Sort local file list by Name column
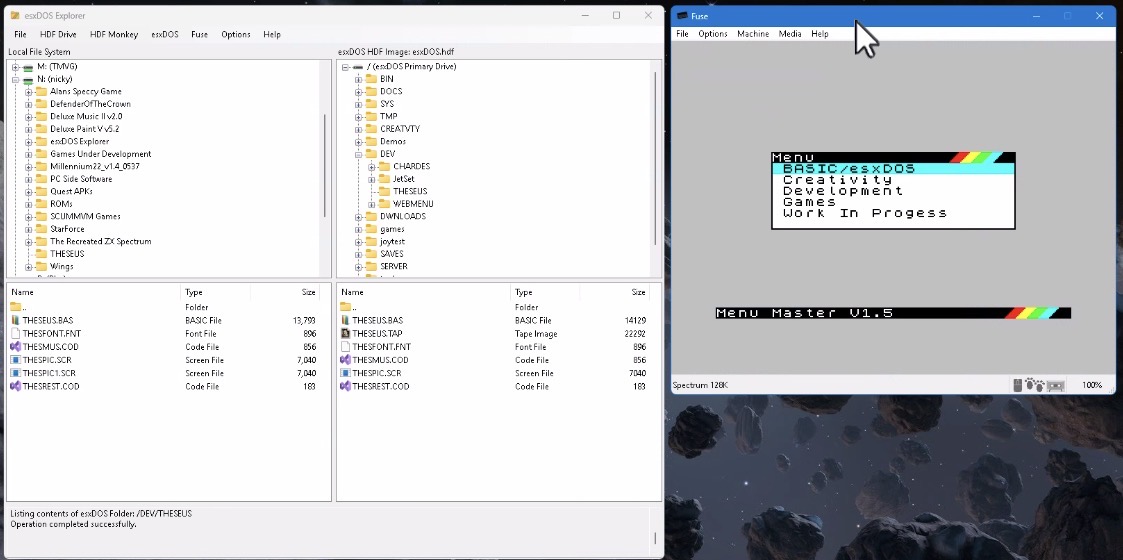1123x560 pixels. (x=94, y=292)
